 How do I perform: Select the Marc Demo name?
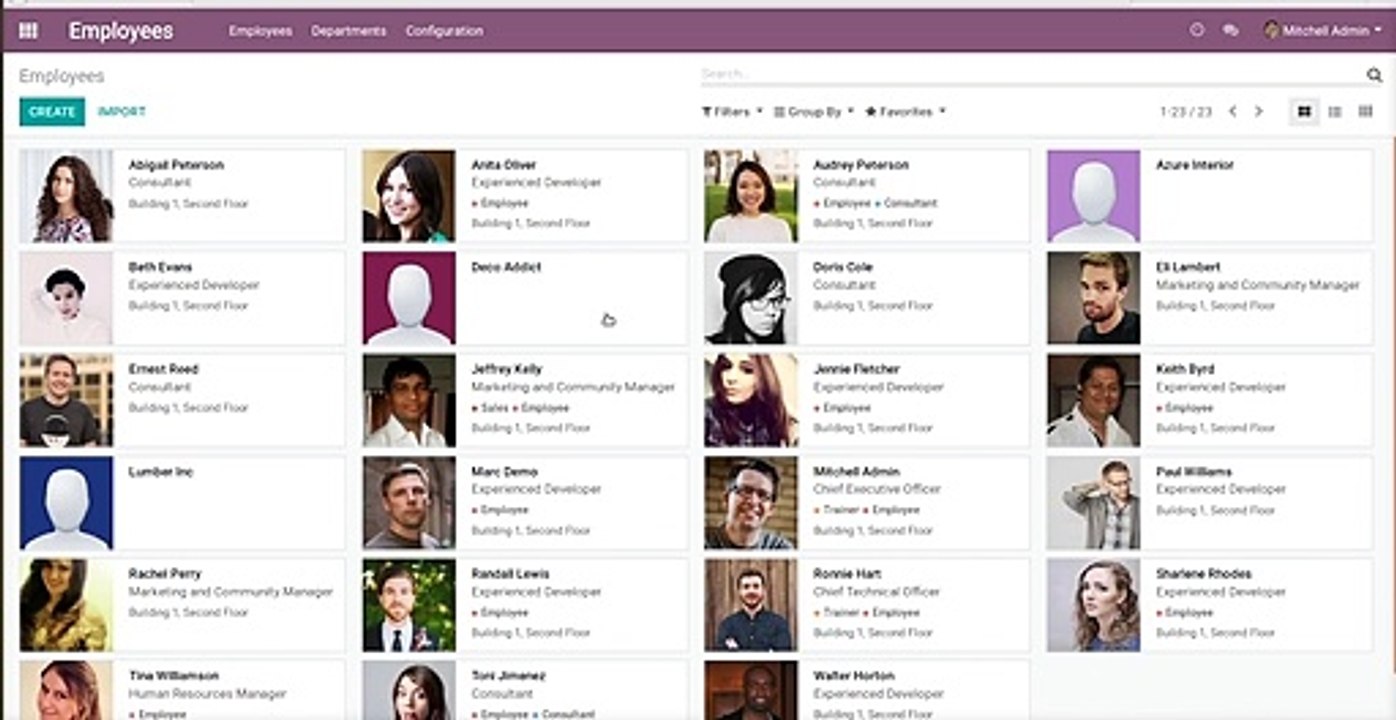coord(504,472)
